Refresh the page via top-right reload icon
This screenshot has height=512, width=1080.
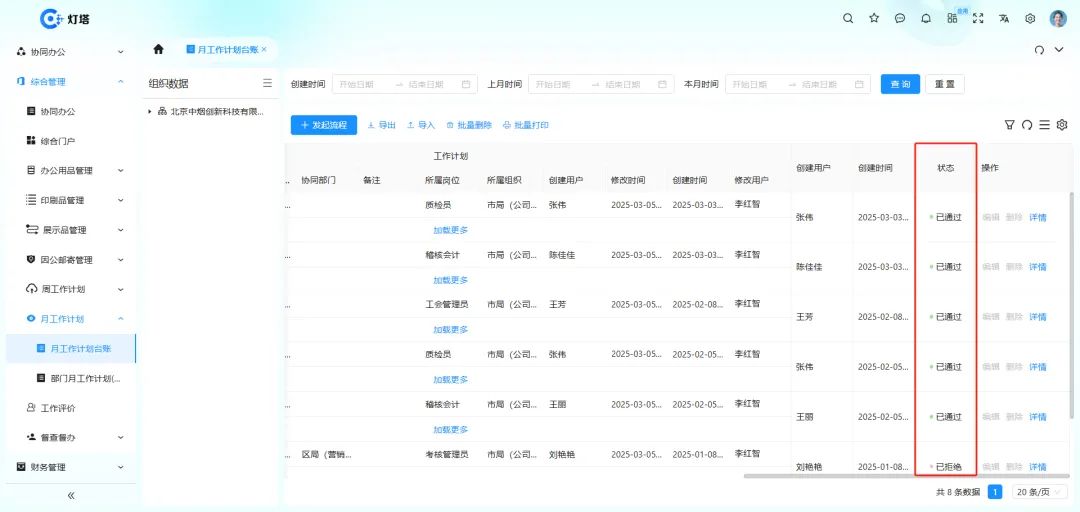[x=1039, y=50]
